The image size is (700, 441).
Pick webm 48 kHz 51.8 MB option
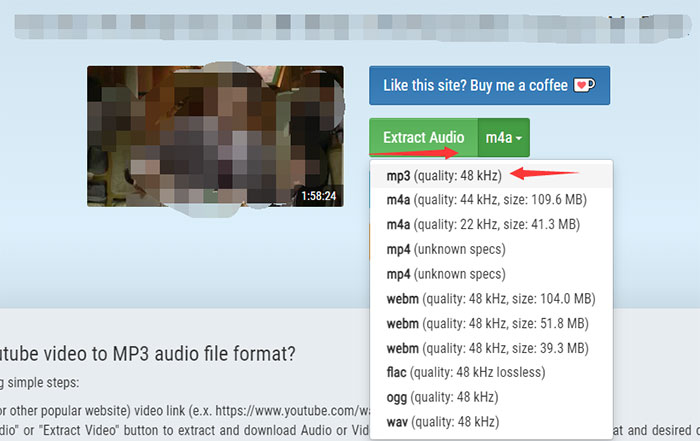point(491,323)
